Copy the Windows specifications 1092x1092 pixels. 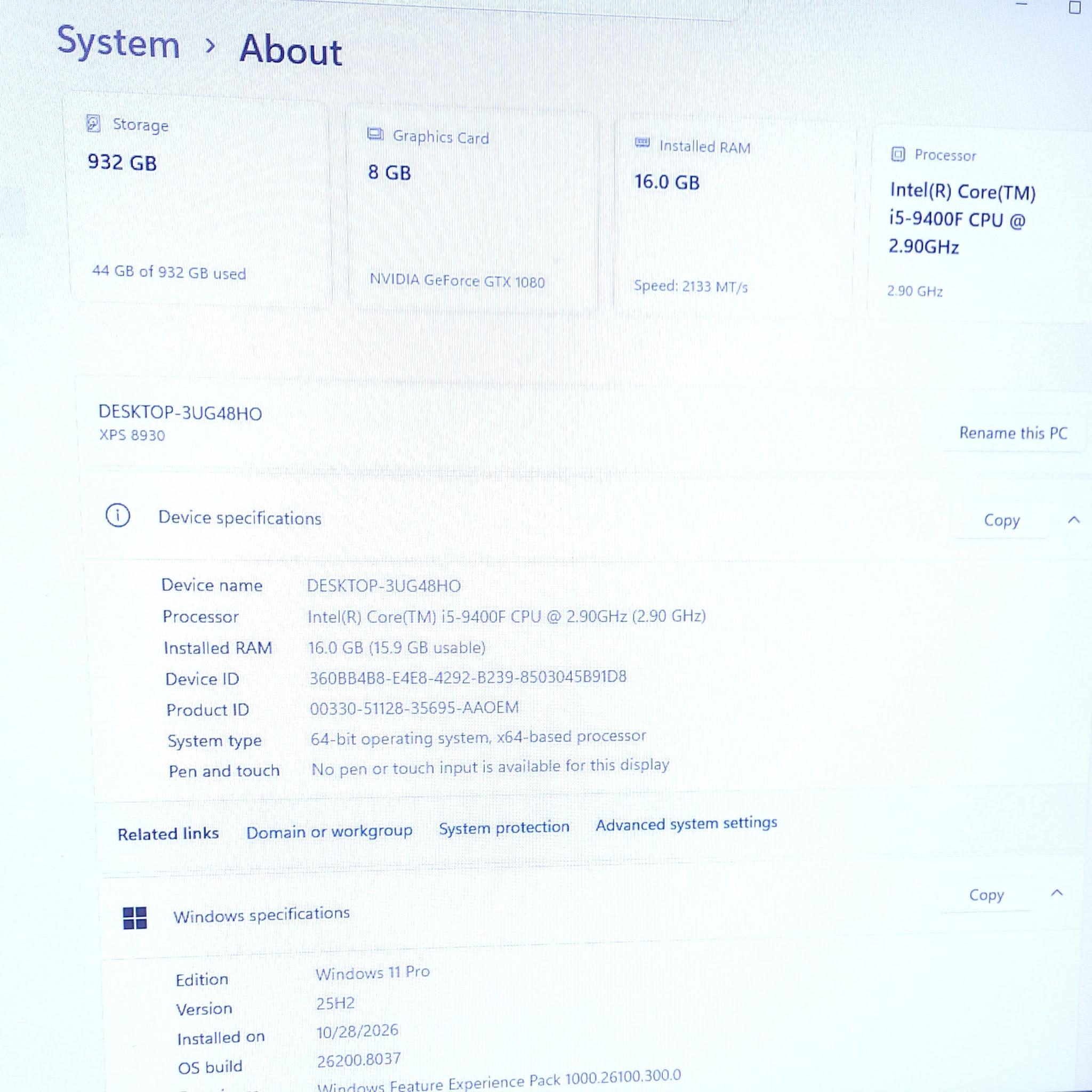point(986,895)
